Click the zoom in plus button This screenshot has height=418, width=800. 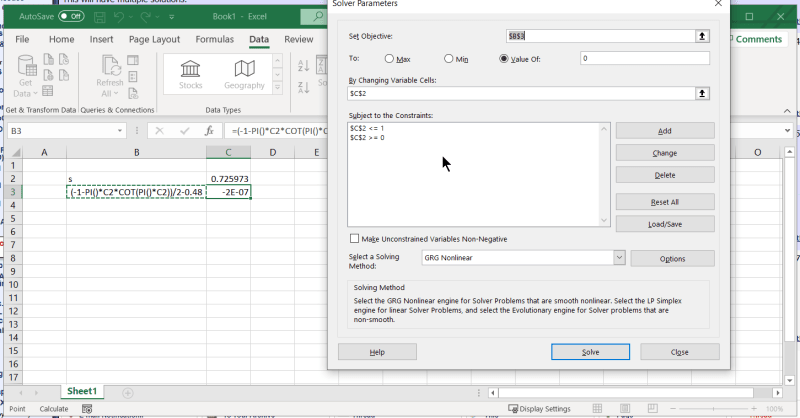(754, 409)
